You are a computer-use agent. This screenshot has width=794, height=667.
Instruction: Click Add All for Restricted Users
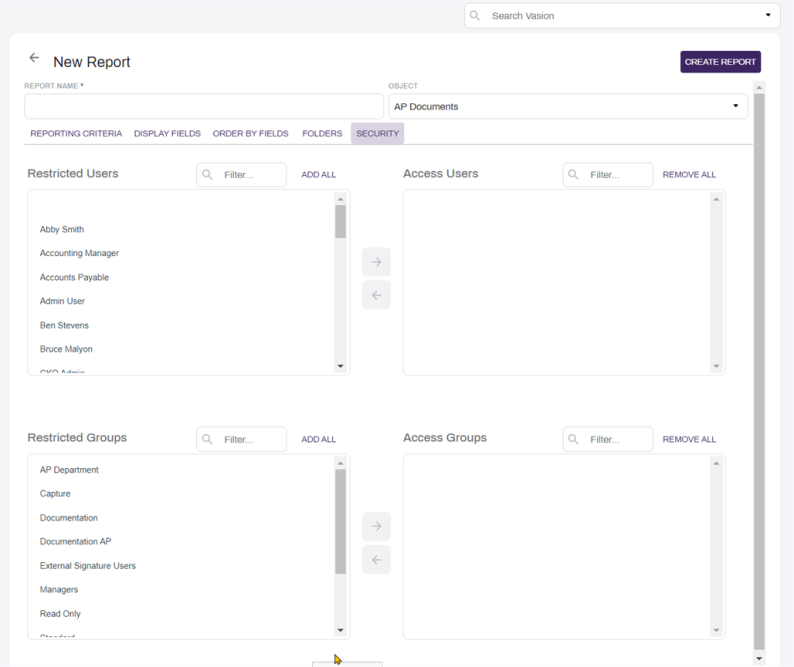[319, 175]
